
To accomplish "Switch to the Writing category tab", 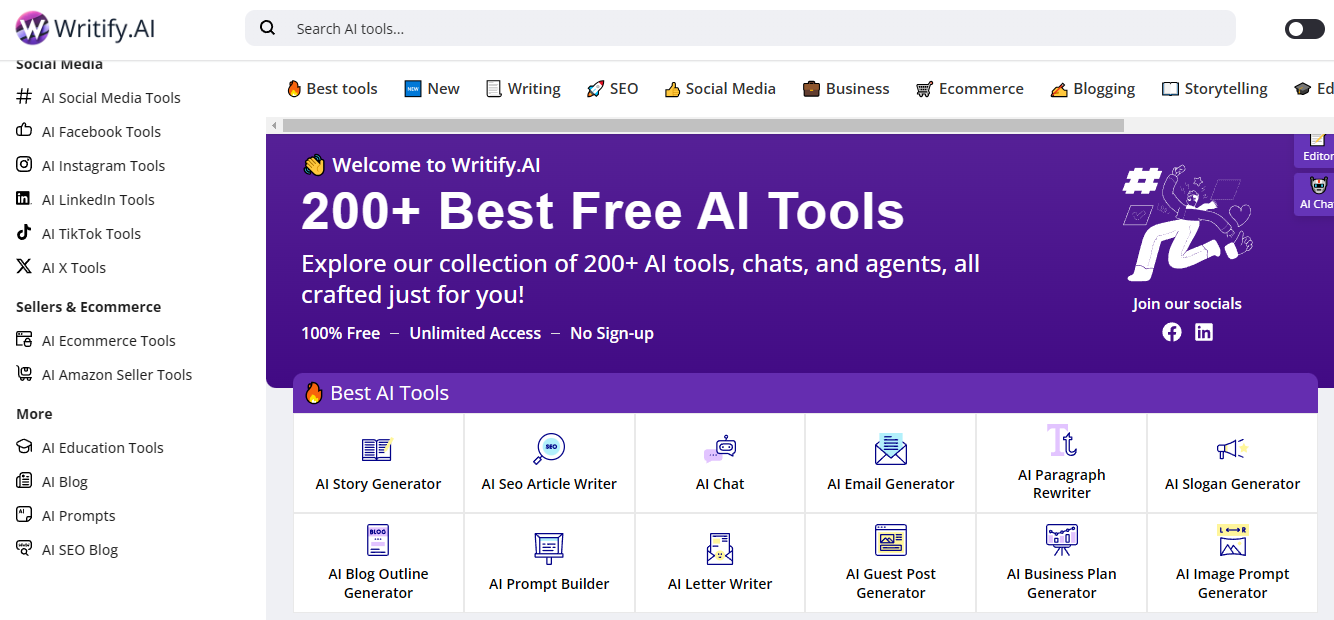I will click(523, 89).
